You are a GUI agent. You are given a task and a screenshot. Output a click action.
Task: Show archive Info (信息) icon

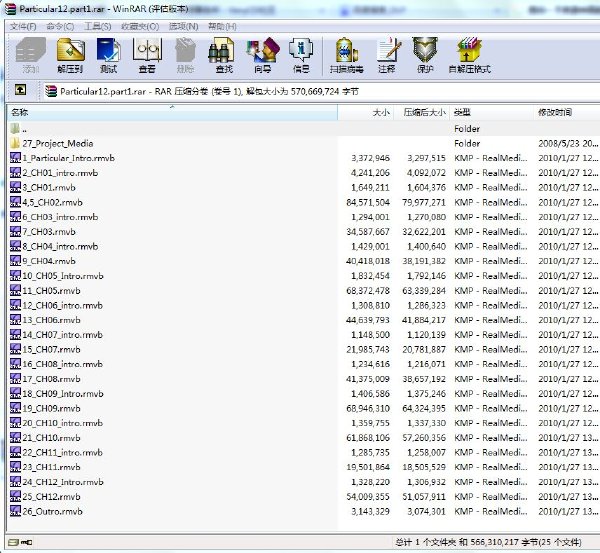[301, 55]
